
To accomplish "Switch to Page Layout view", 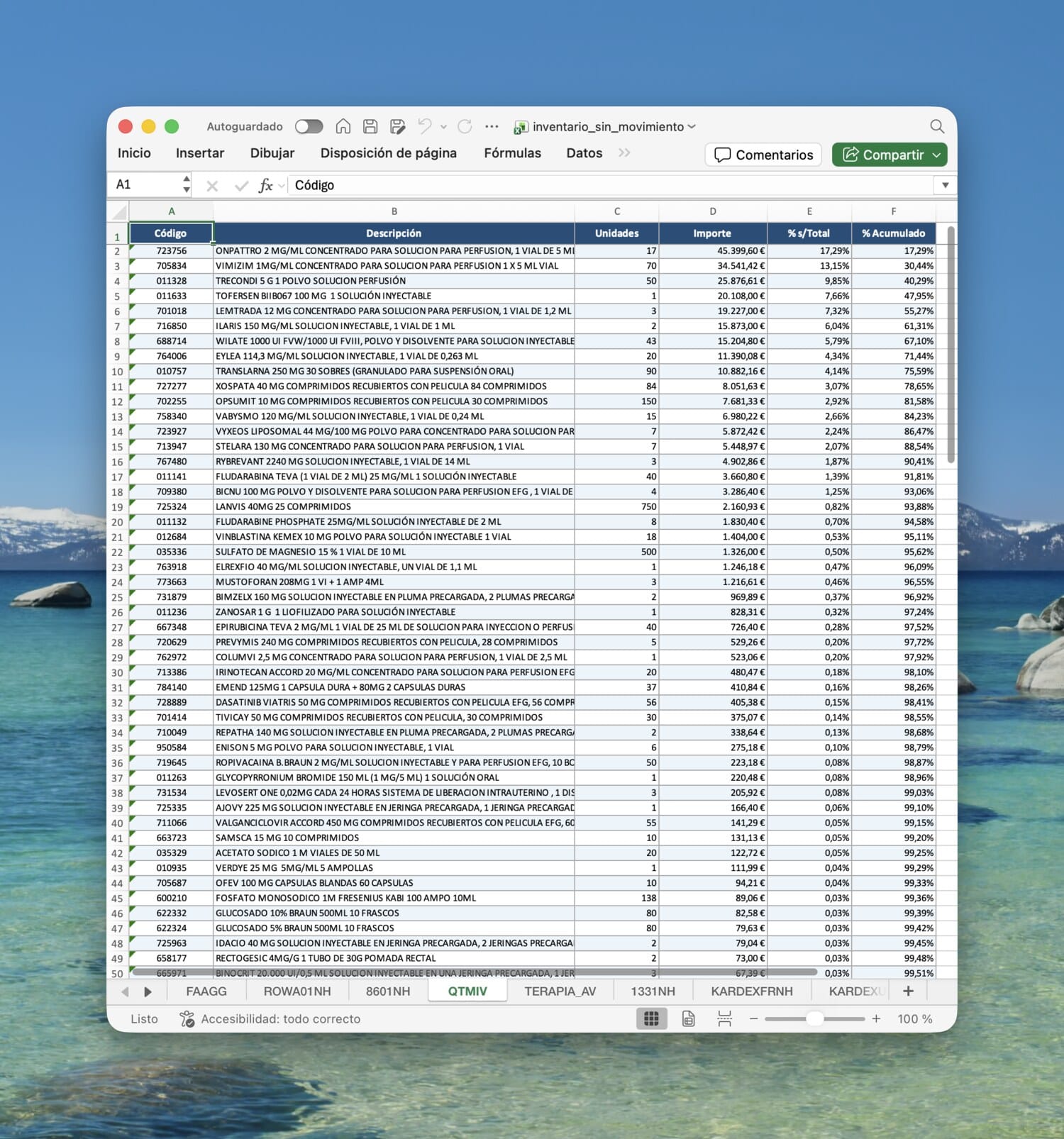I will [x=688, y=1019].
